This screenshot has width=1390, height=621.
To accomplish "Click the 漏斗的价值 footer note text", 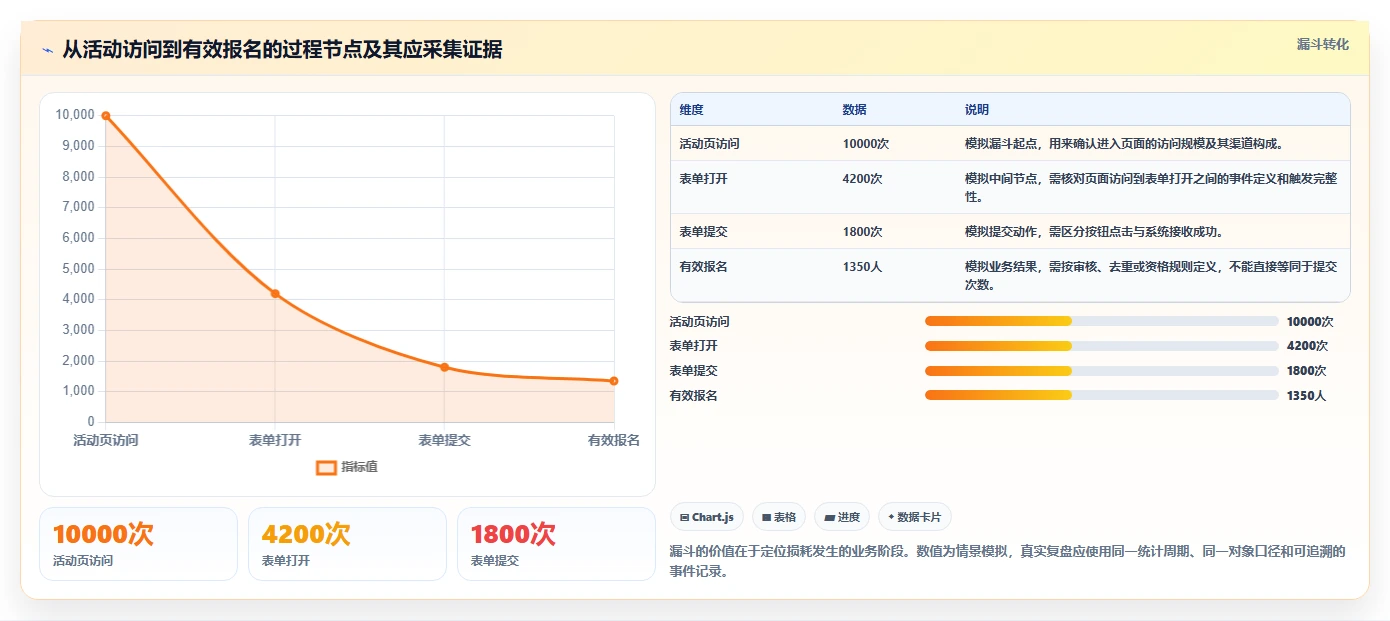I will pos(1007,561).
